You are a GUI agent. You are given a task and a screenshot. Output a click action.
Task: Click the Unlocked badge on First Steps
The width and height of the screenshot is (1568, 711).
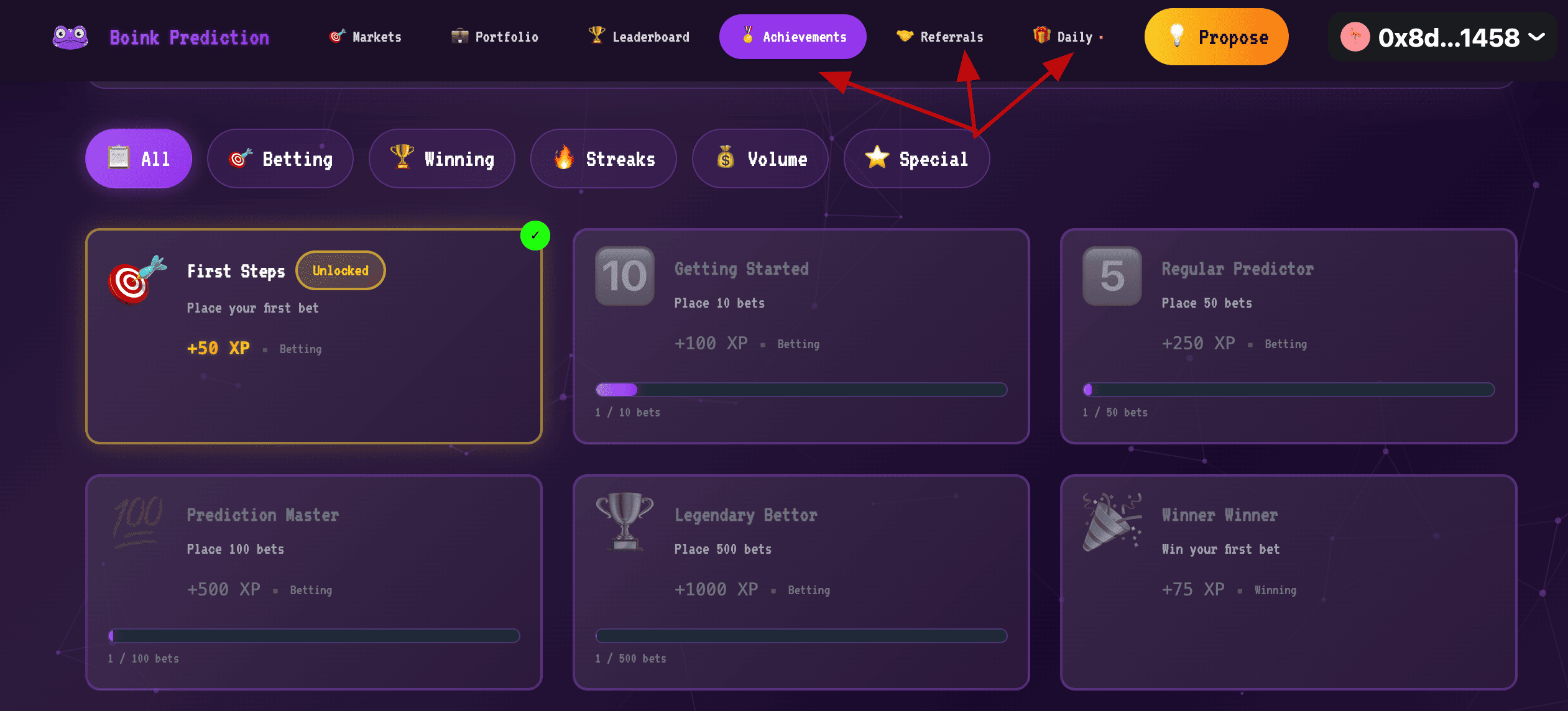point(340,270)
